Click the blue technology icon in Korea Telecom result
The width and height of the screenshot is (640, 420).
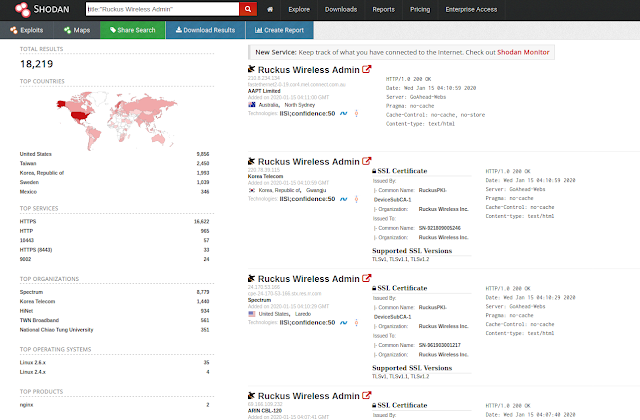click(344, 199)
